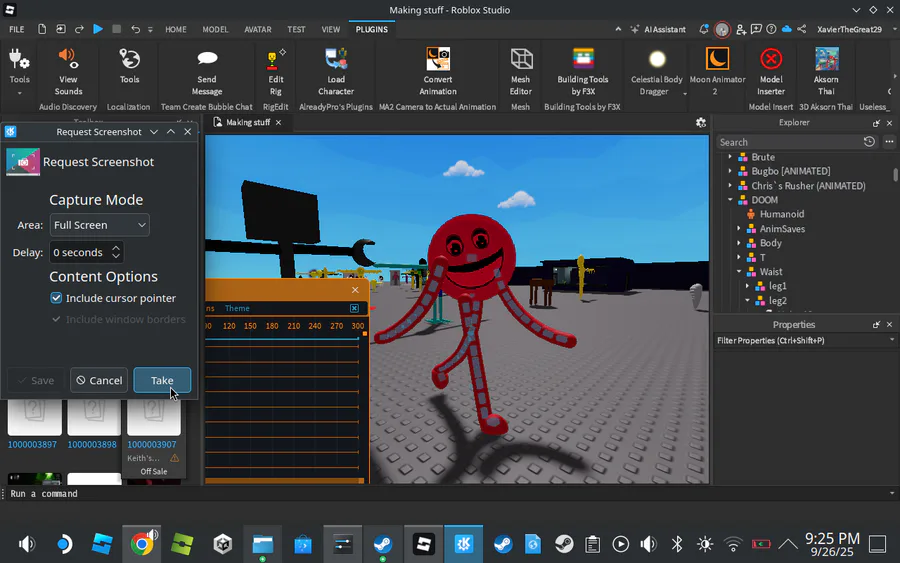Select the Making stuff document tab
The height and width of the screenshot is (563, 900).
click(x=247, y=122)
